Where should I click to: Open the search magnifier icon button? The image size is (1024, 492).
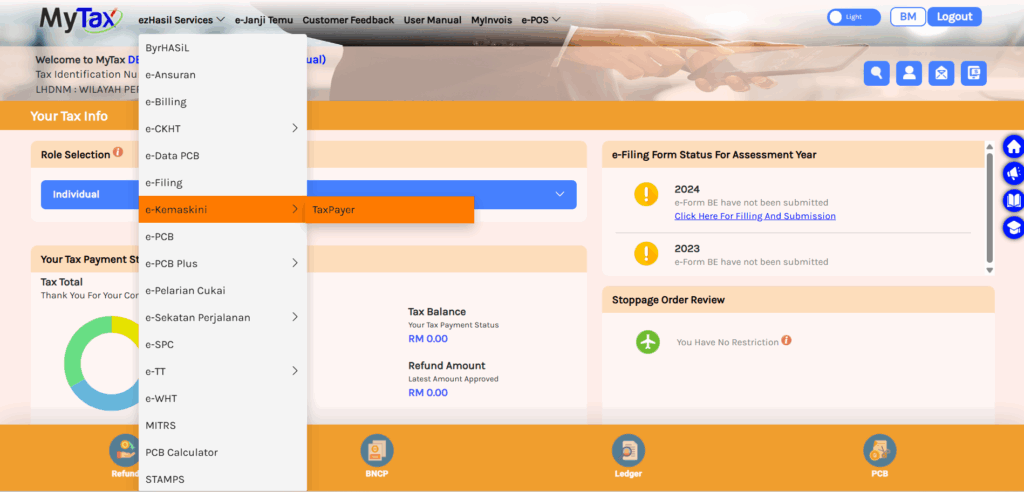pos(876,73)
